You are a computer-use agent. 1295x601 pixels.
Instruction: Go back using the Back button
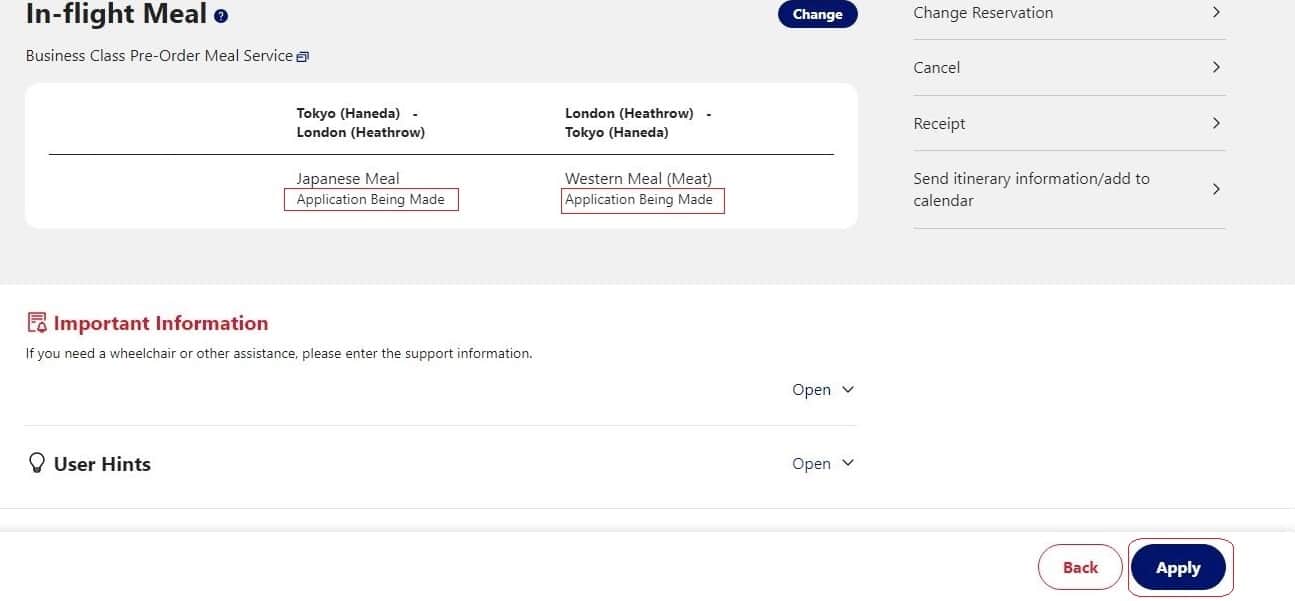(x=1080, y=567)
